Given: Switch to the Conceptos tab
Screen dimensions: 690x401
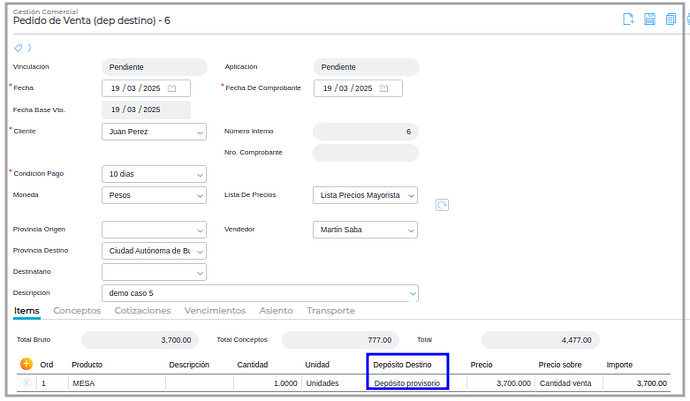Looking at the screenshot, I should pyautogui.click(x=77, y=311).
